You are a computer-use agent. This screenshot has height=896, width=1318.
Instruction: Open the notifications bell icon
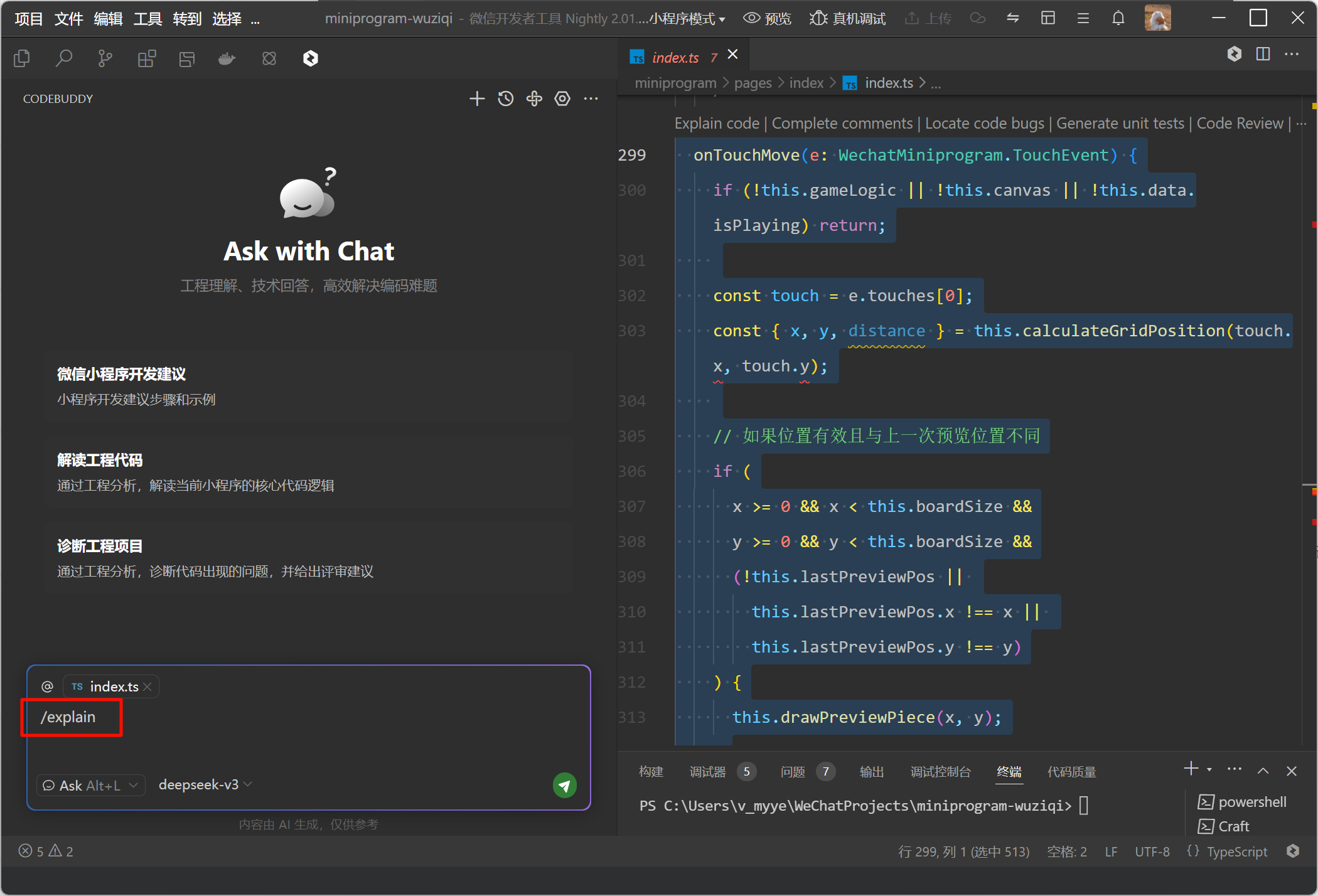[1118, 18]
